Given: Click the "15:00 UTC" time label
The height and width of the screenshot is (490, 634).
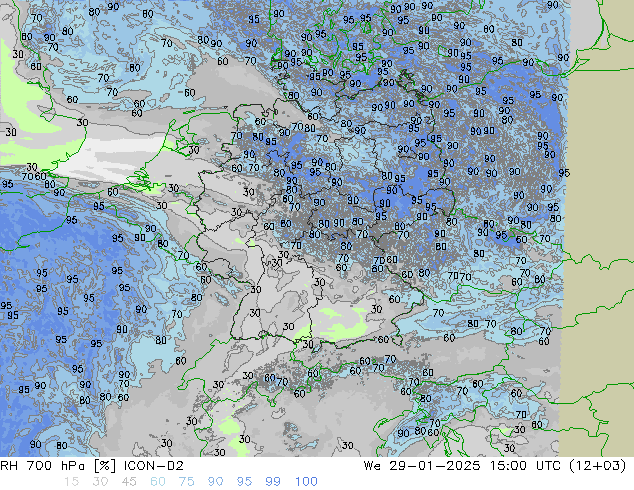Looking at the screenshot, I should 525,466.
